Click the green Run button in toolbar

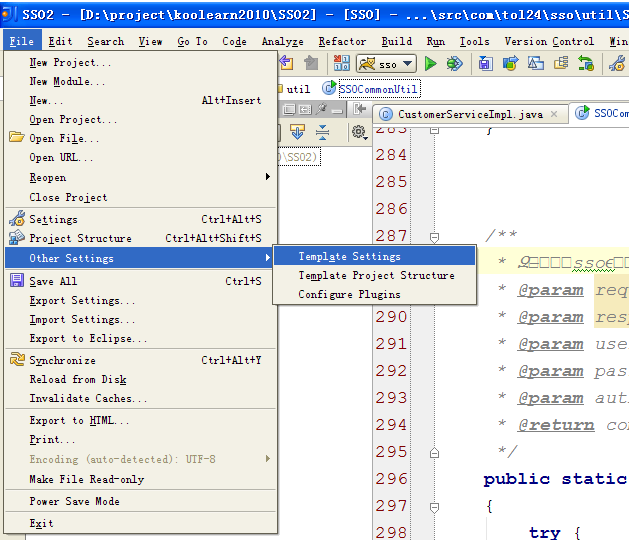(x=431, y=64)
